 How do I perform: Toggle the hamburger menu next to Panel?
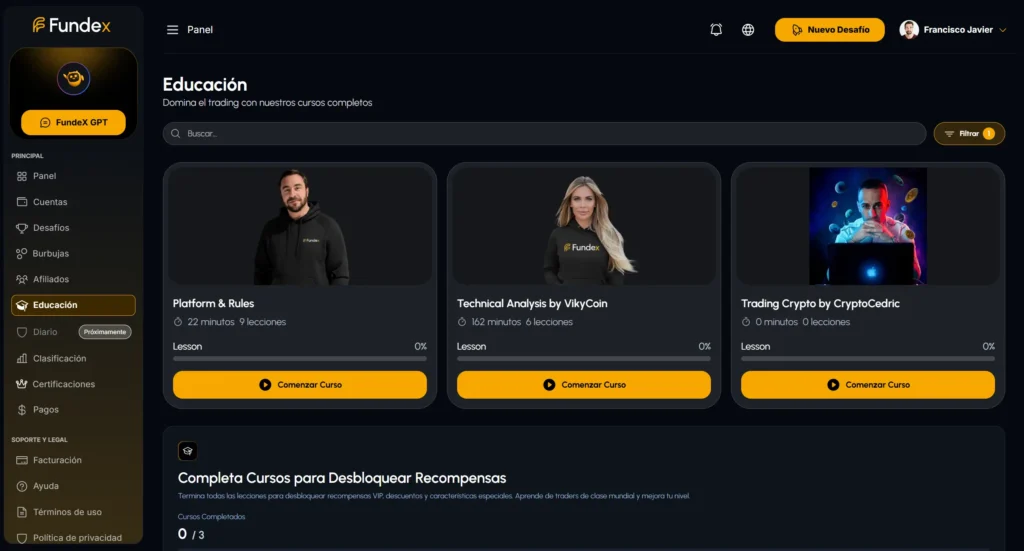172,29
